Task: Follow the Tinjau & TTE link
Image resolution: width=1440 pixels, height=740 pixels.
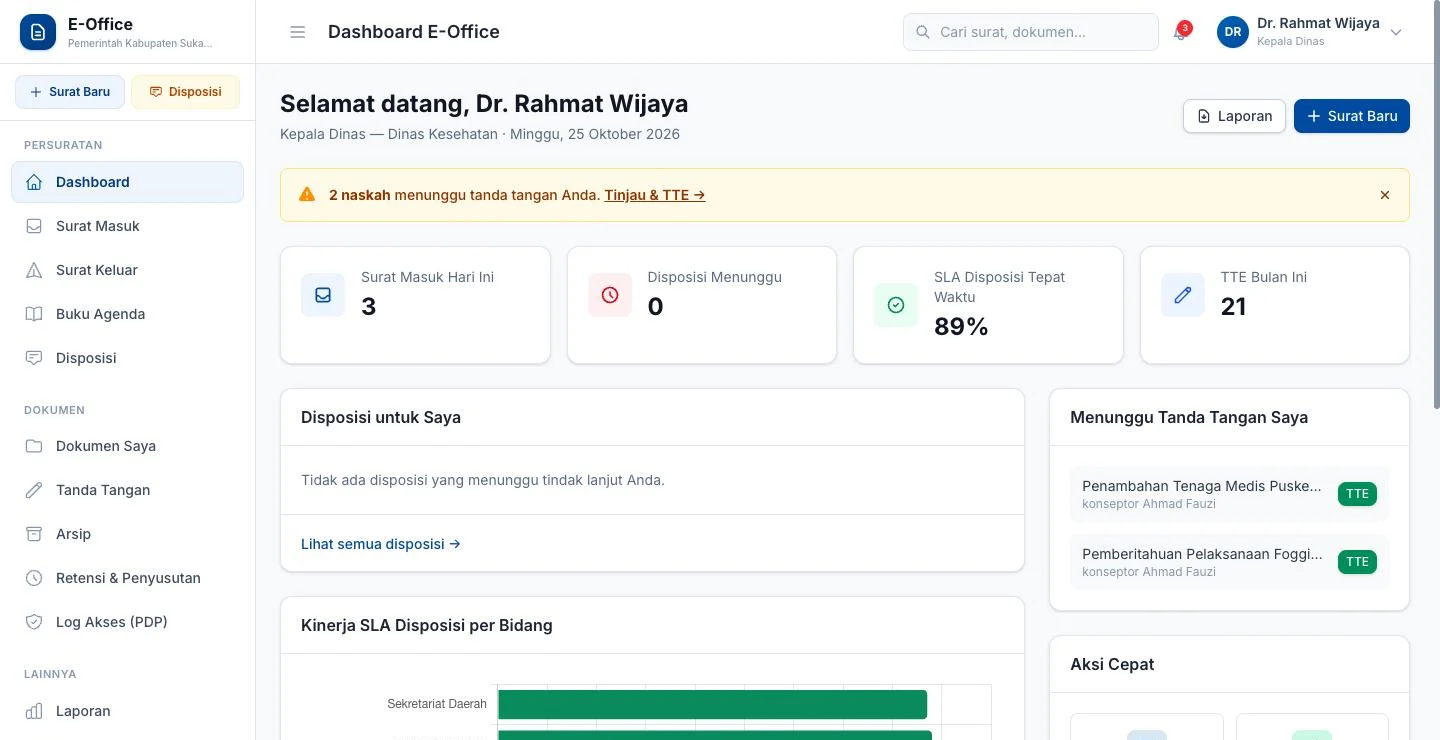Action: 655,195
